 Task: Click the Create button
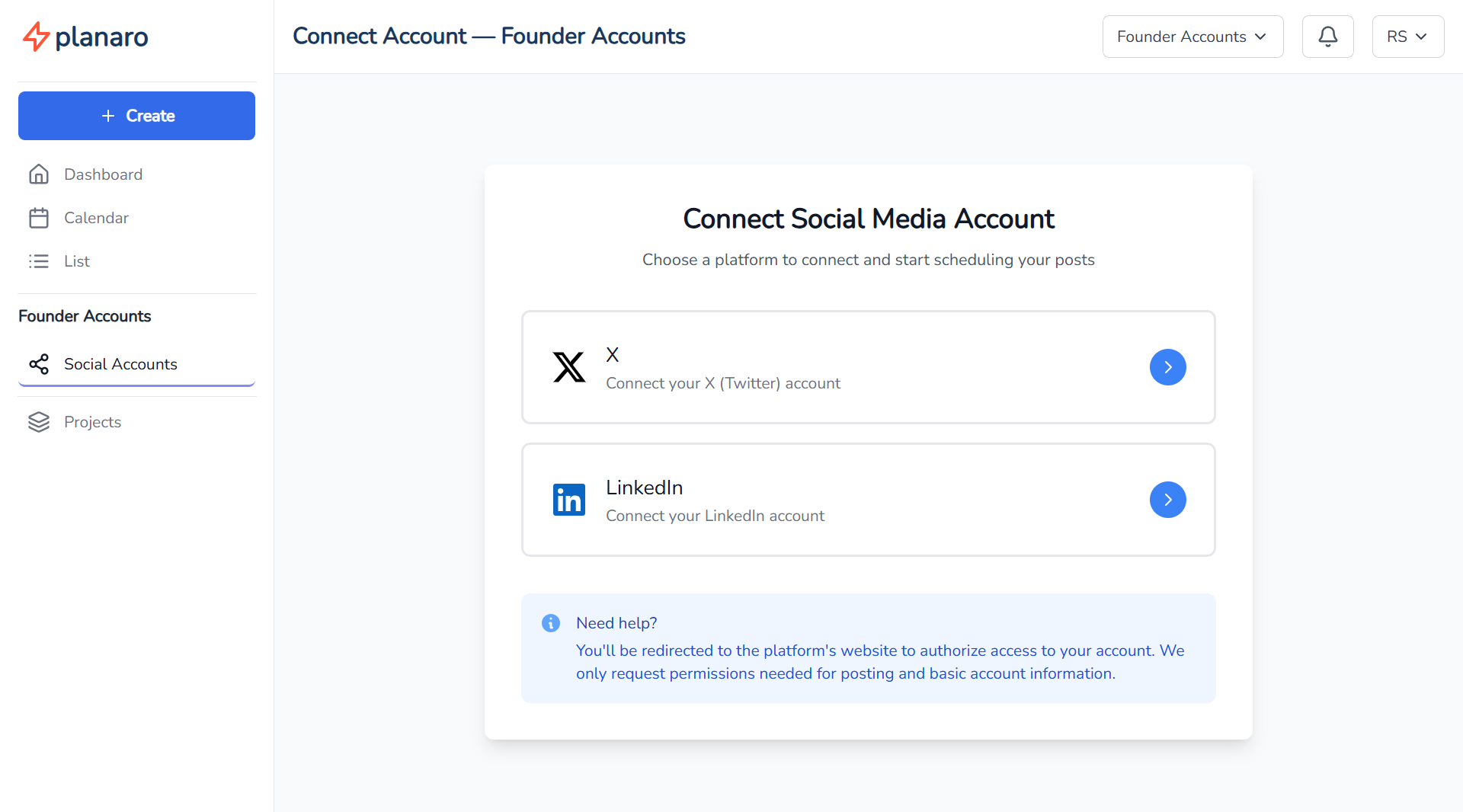136,116
